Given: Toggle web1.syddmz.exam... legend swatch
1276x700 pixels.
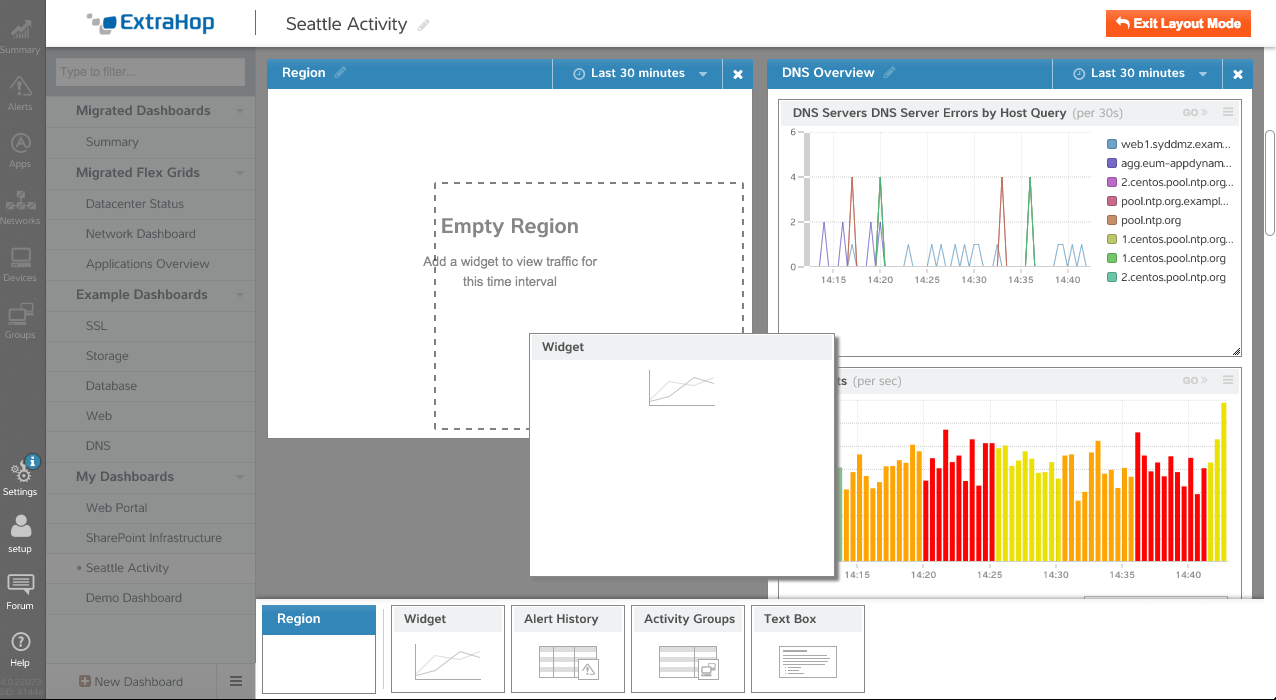Looking at the screenshot, I should [1112, 145].
